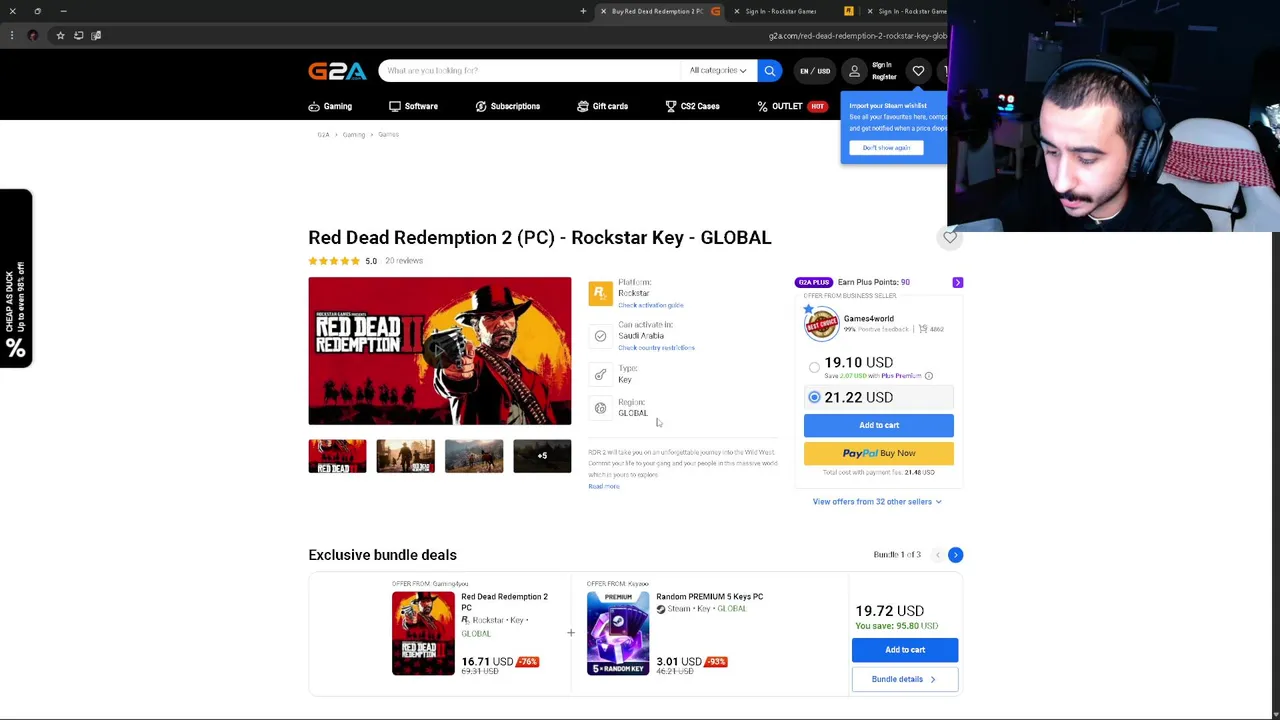
Task: Click the Register link
Action: tap(884, 77)
